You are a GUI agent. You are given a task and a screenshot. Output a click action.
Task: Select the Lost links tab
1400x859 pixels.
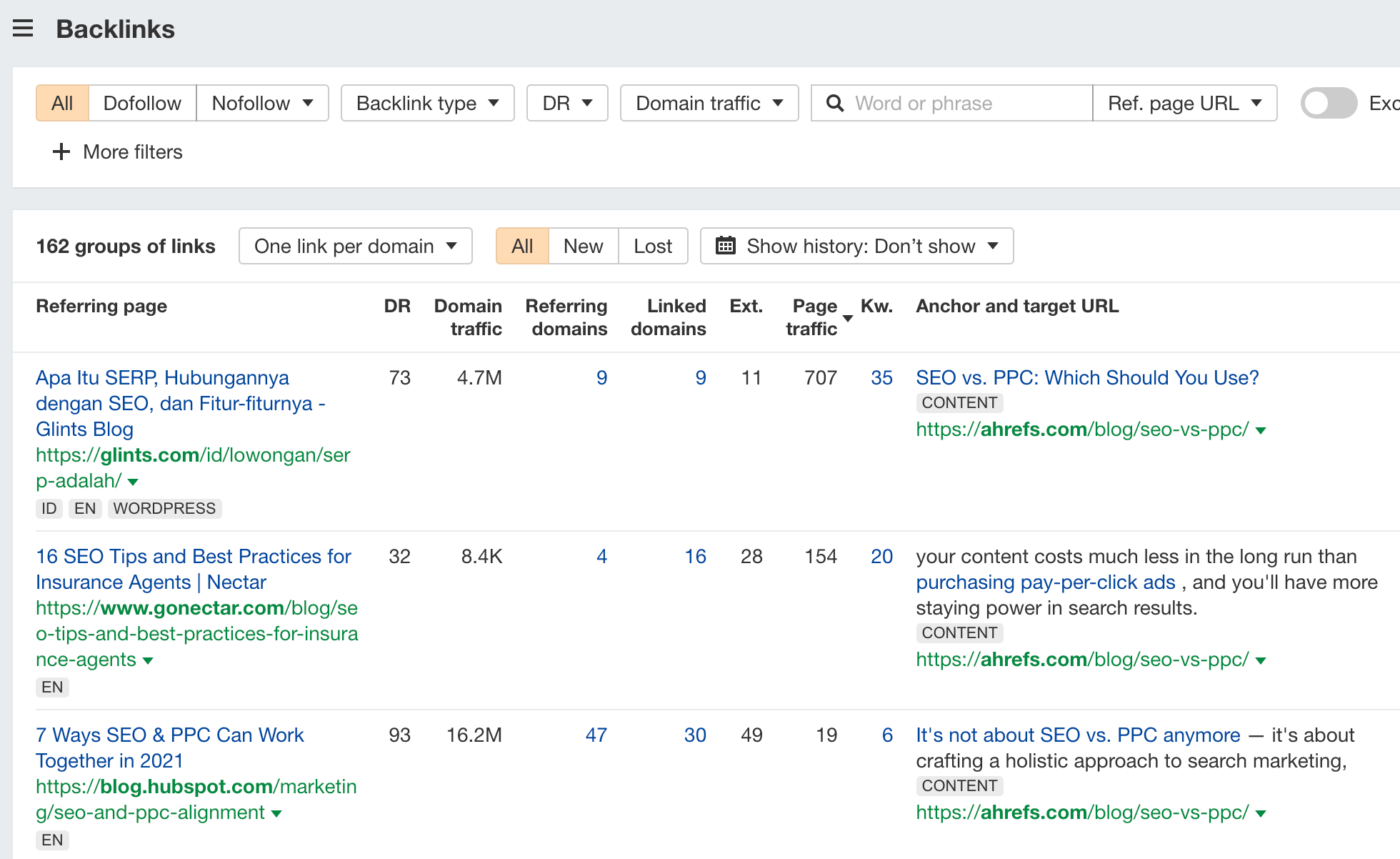coord(652,246)
